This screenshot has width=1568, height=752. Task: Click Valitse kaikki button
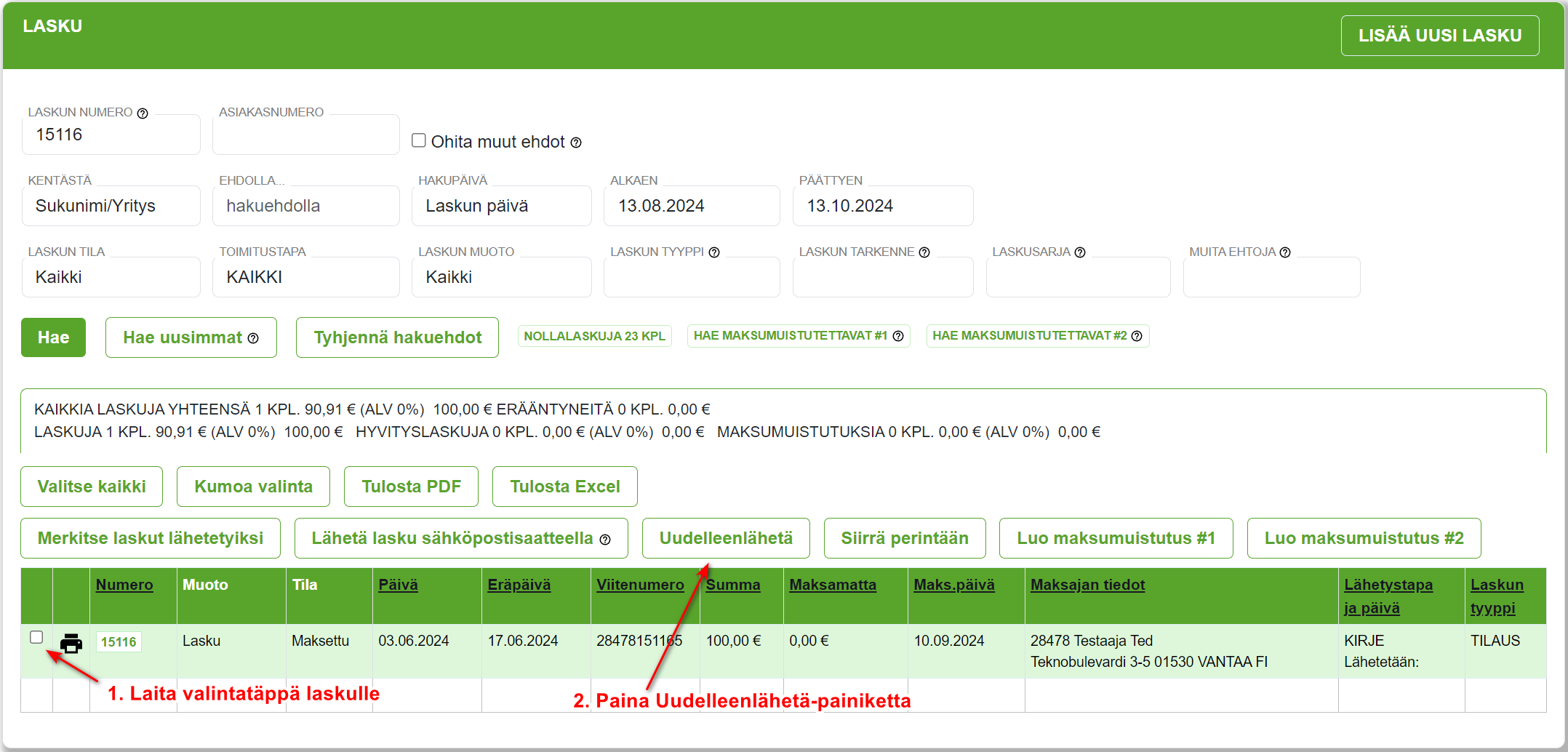pyautogui.click(x=92, y=487)
